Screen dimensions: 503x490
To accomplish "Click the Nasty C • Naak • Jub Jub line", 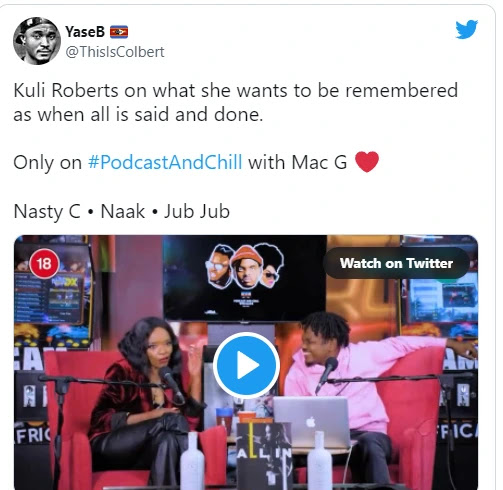I will (x=122, y=211).
